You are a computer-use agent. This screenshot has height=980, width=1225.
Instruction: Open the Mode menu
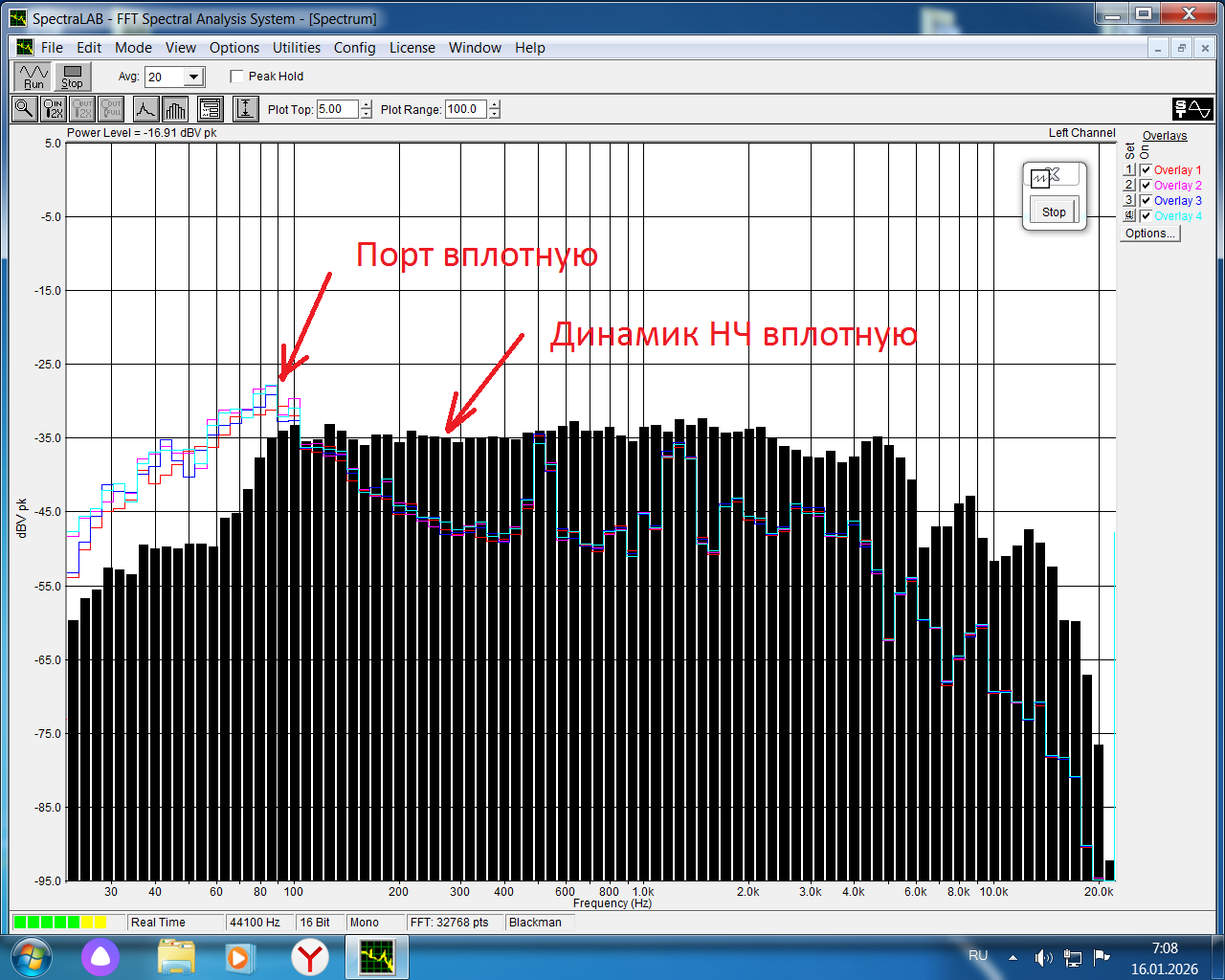[133, 48]
